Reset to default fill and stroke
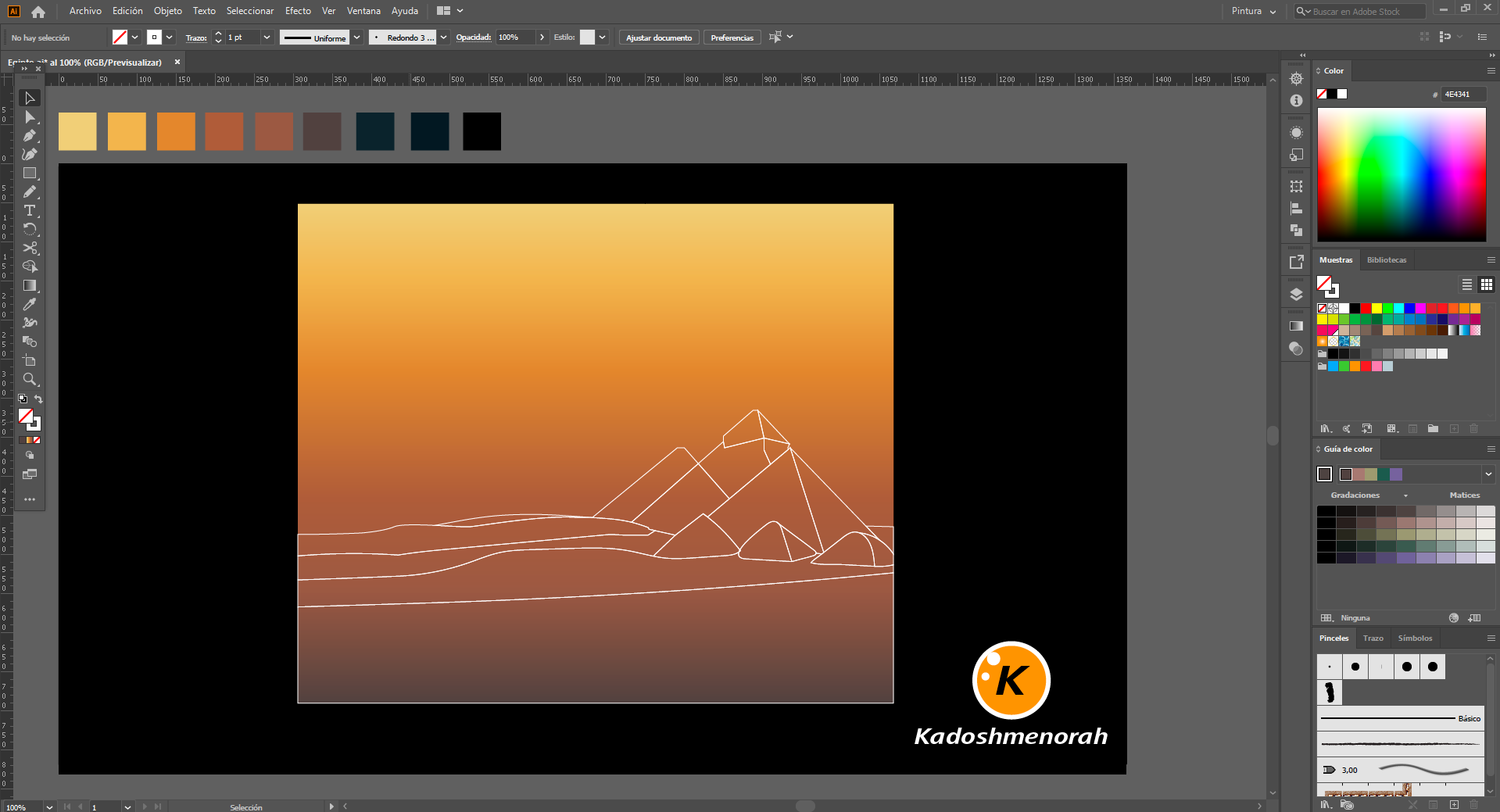The height and width of the screenshot is (812, 1500). click(x=23, y=399)
